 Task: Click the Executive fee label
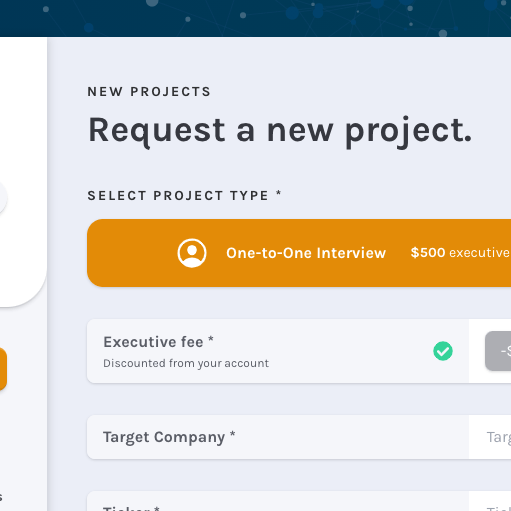(158, 342)
